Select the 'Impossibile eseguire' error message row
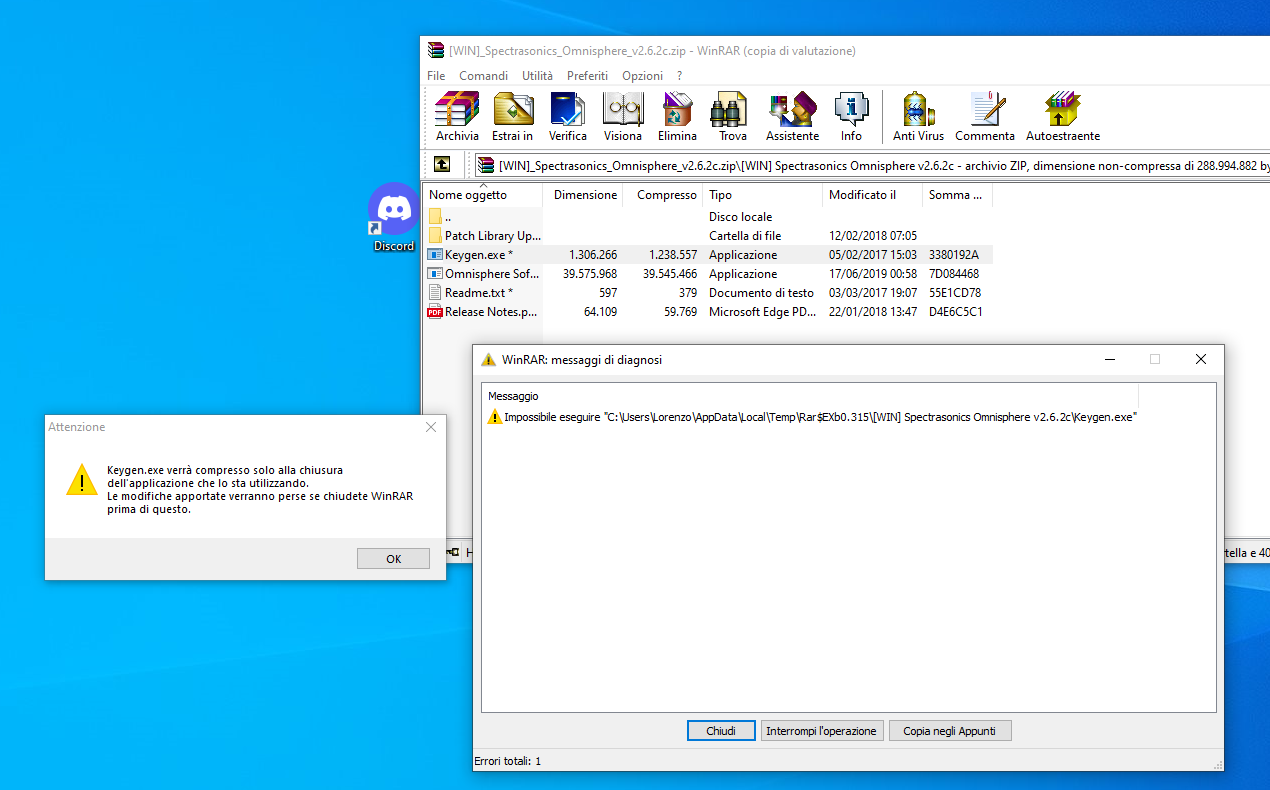The width and height of the screenshot is (1270, 790). coord(812,417)
